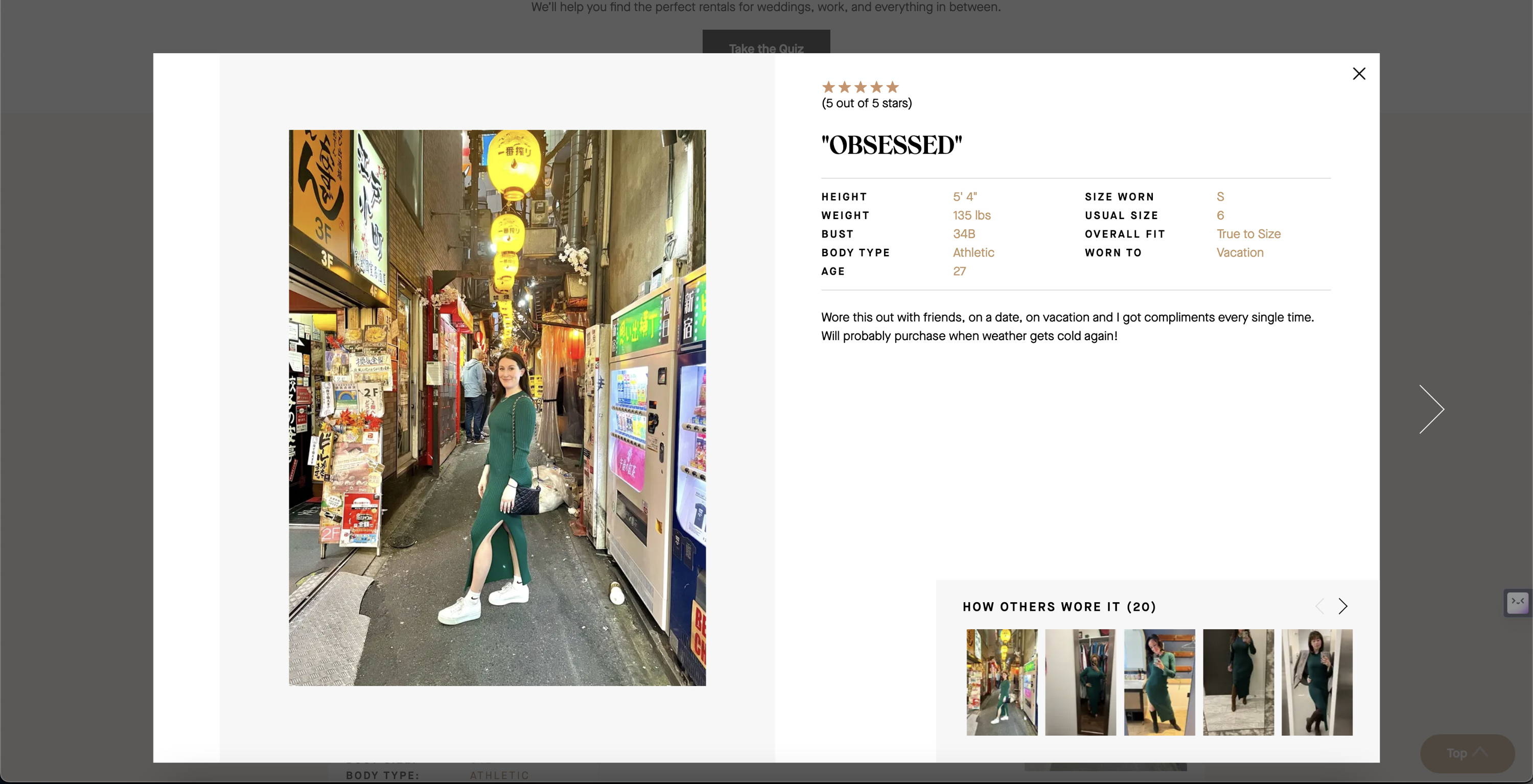Click the Take the Quiz button behind modal
The image size is (1533, 784).
point(766,42)
